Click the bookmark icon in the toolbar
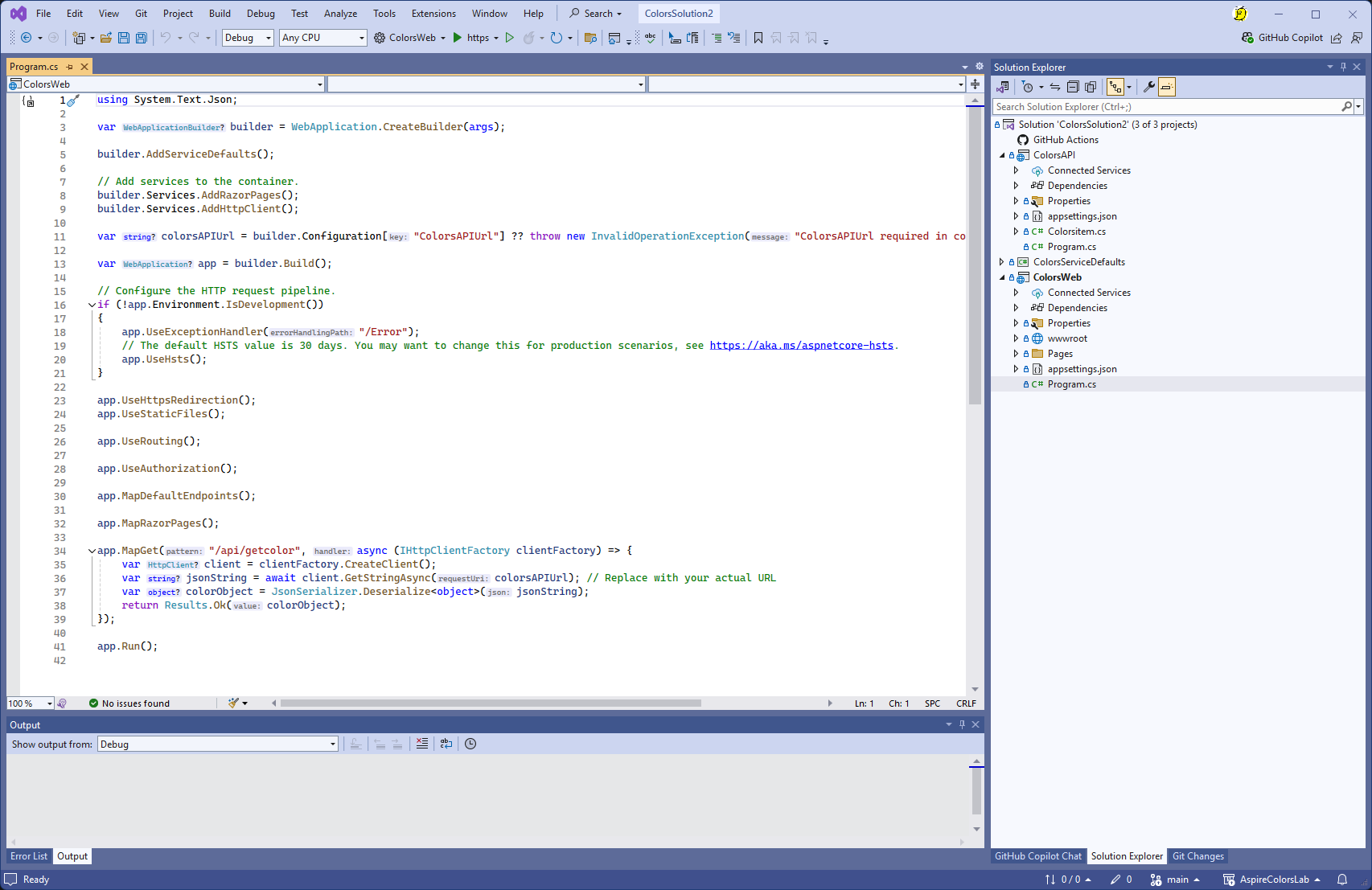1372x890 pixels. (x=758, y=38)
